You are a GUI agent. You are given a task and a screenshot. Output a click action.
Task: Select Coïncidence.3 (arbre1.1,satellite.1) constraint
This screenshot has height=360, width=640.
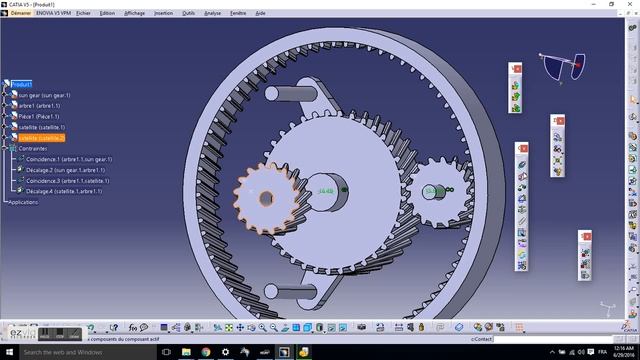click(67, 180)
